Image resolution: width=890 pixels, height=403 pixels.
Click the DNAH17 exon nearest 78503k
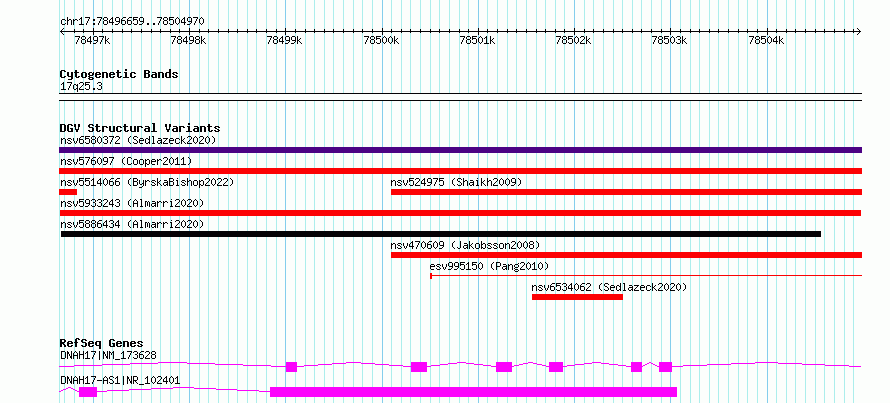(x=665, y=367)
